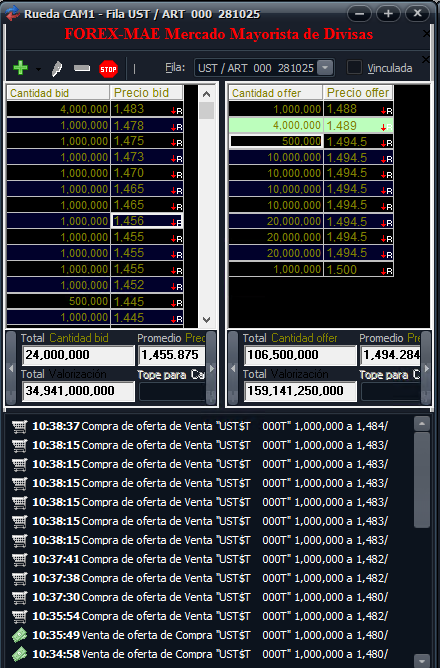
Task: Click red arrow R icon on 1,483 bid
Action: click(177, 111)
